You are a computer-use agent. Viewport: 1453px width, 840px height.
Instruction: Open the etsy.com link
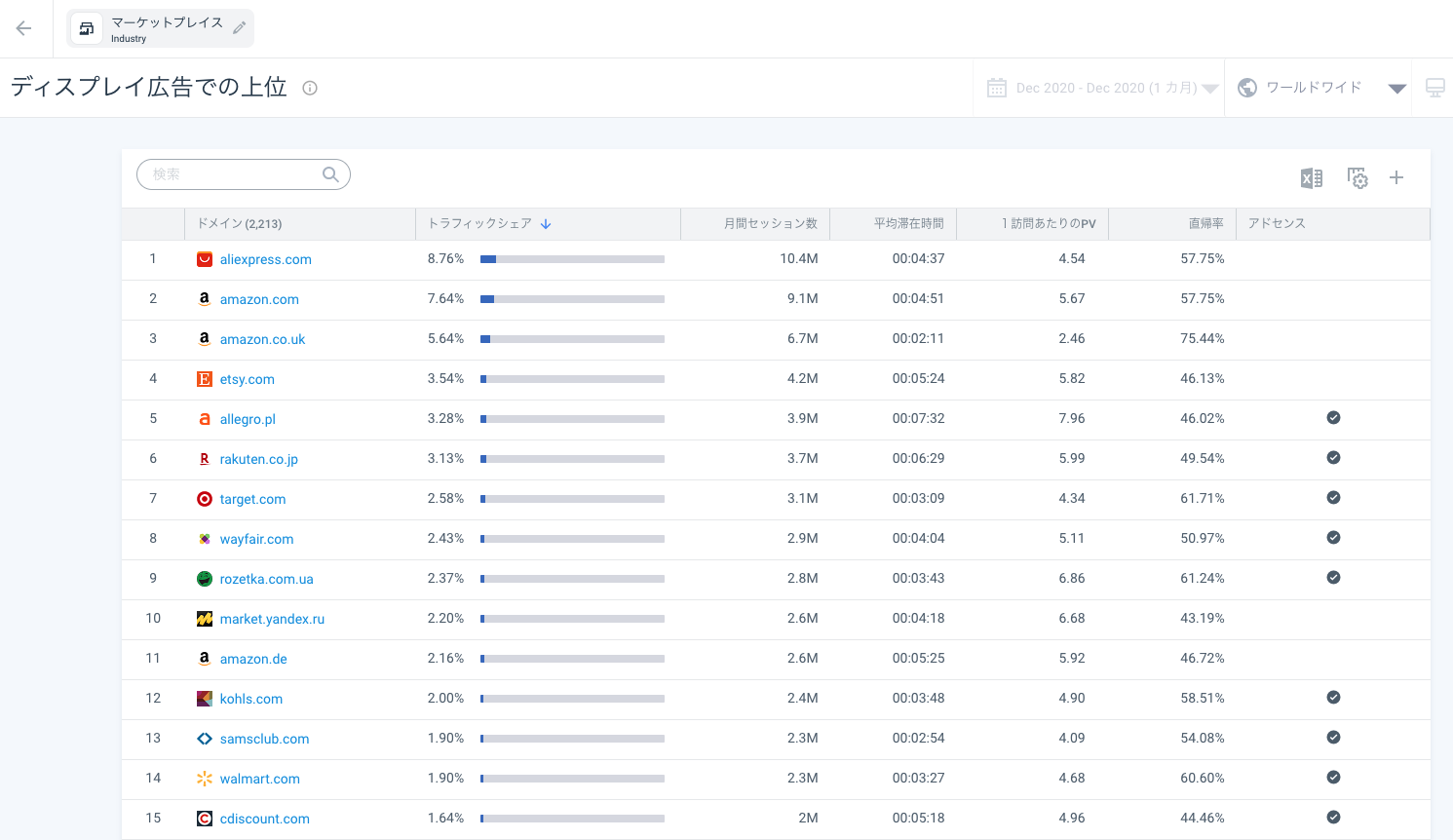[x=248, y=379]
